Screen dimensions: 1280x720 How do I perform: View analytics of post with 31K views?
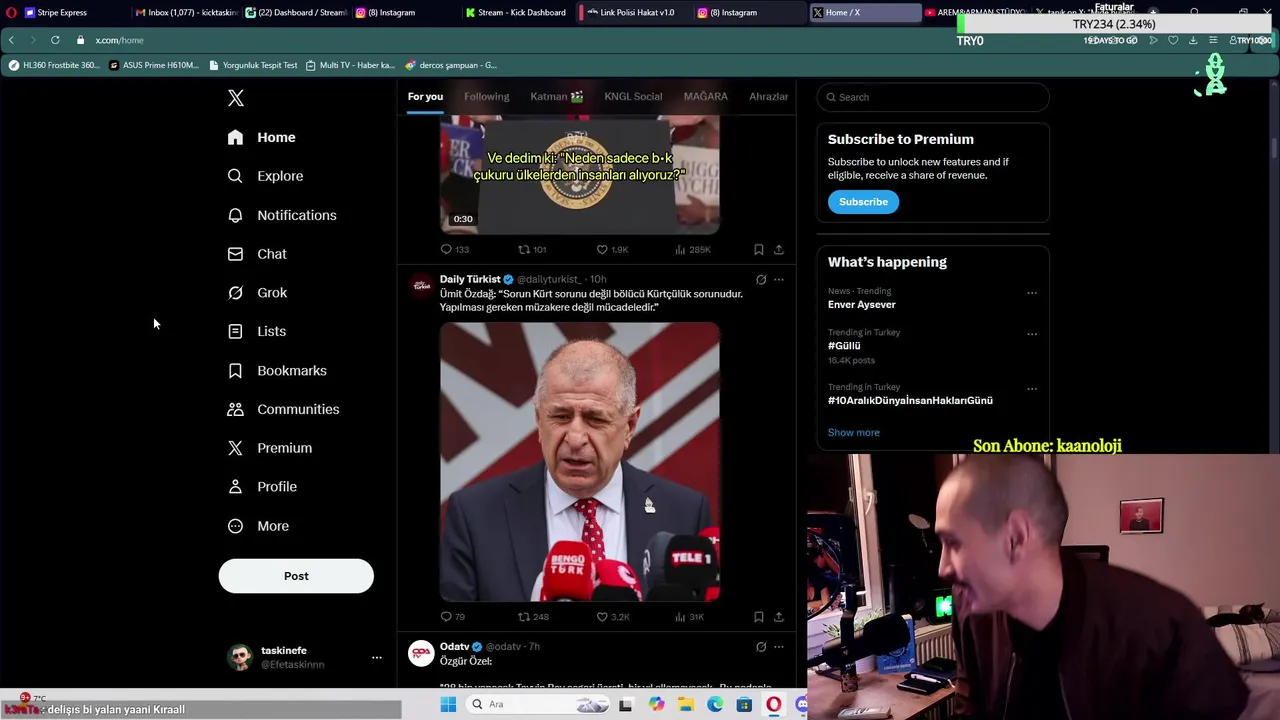690,617
